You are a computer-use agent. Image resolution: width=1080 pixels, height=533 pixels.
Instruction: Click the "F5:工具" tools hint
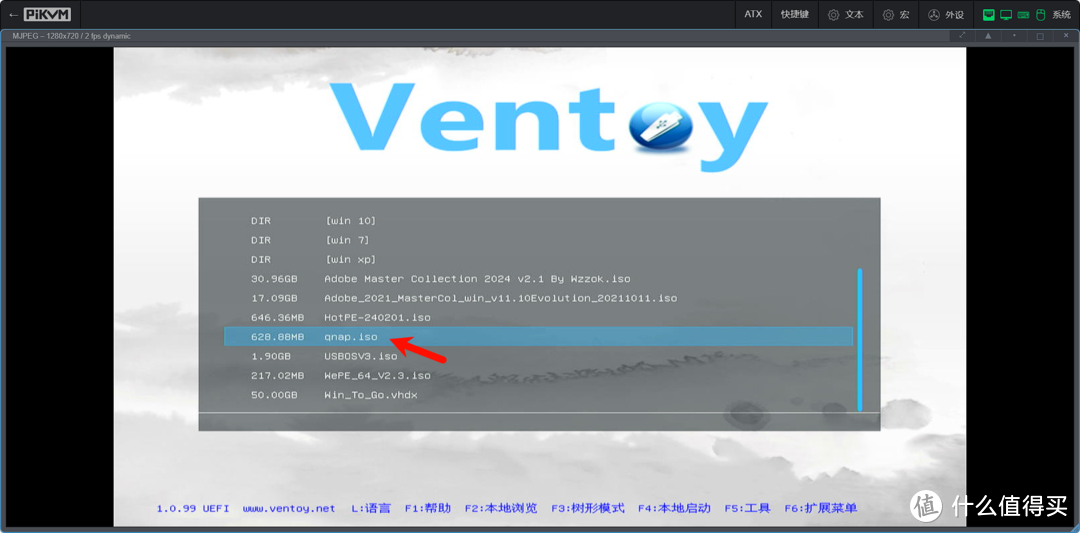point(747,508)
